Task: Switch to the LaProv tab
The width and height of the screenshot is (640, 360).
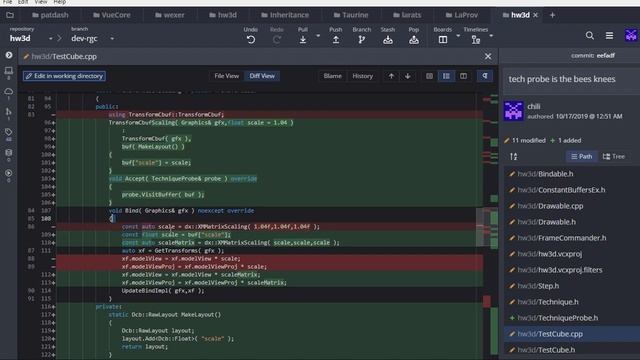Action: [x=462, y=15]
